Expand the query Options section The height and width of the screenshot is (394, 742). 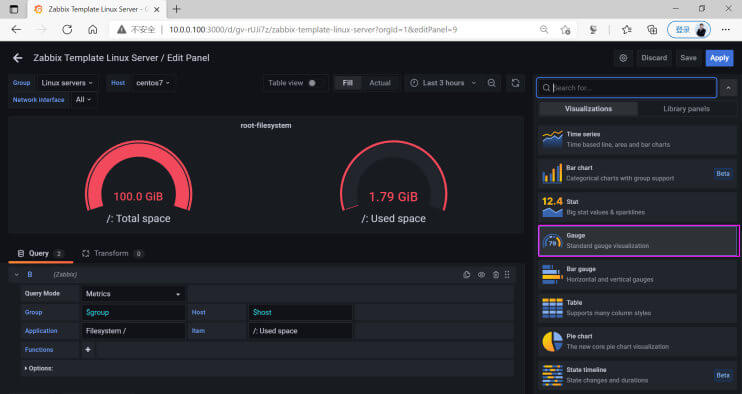tap(39, 368)
